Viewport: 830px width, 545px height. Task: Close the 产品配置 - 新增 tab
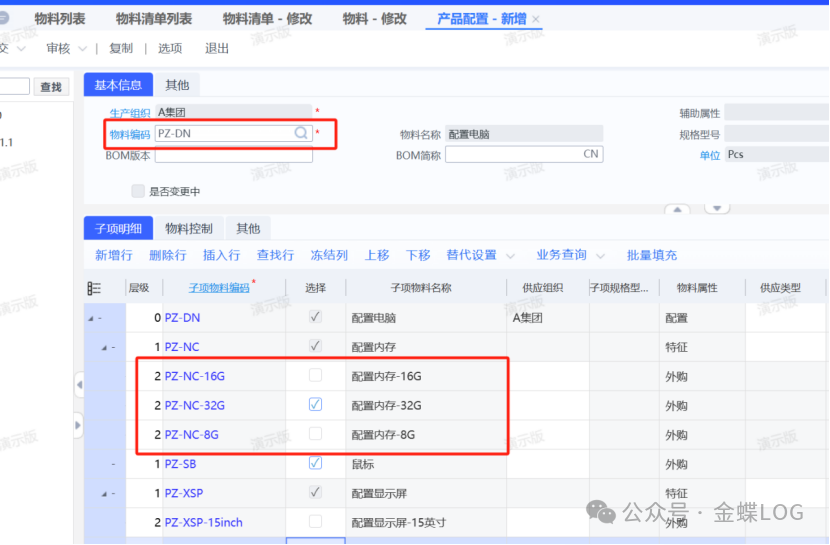tap(536, 20)
